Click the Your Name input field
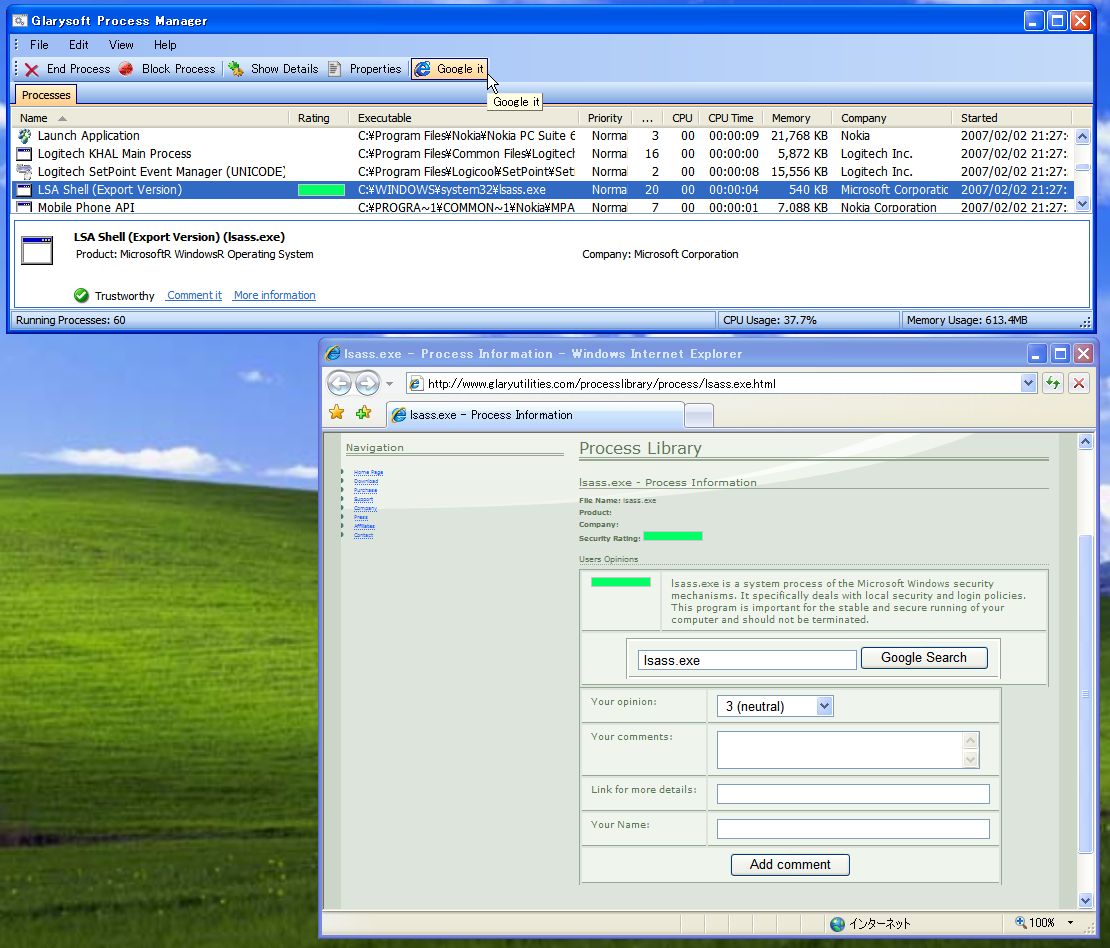Screen dimensions: 1110x948 (x=853, y=829)
